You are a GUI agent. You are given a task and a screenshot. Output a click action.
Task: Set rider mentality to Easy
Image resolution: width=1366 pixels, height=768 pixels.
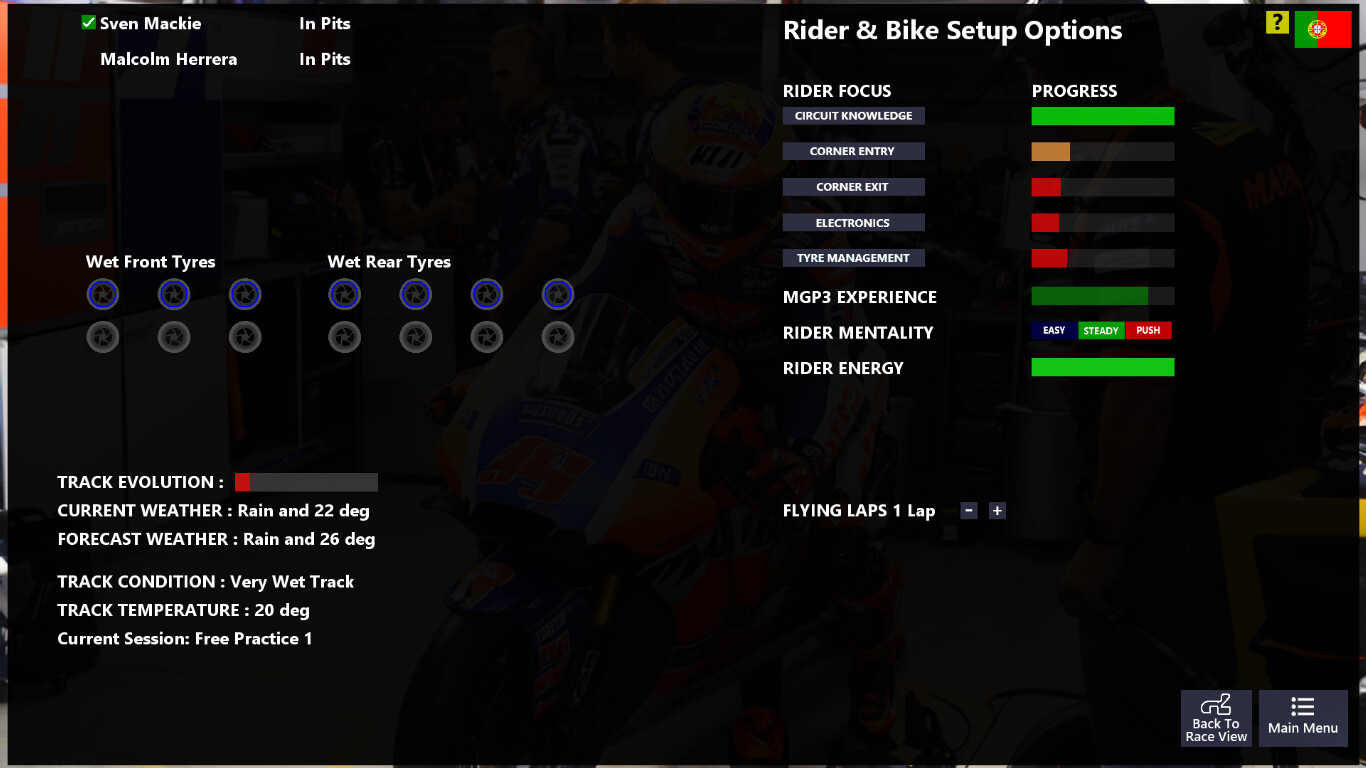1054,331
